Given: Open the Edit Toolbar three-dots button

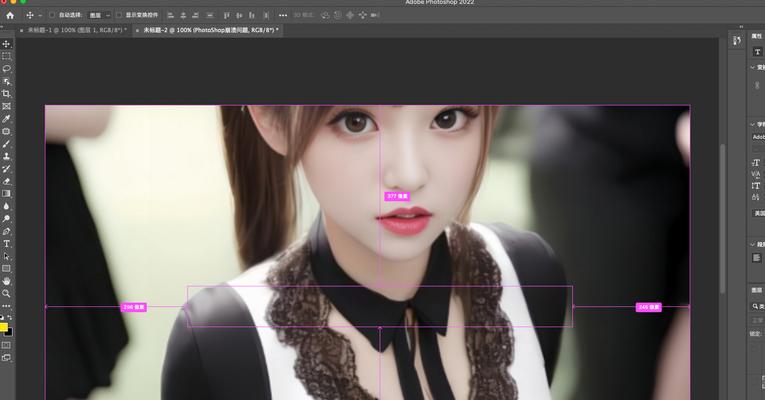Looking at the screenshot, I should [6, 306].
